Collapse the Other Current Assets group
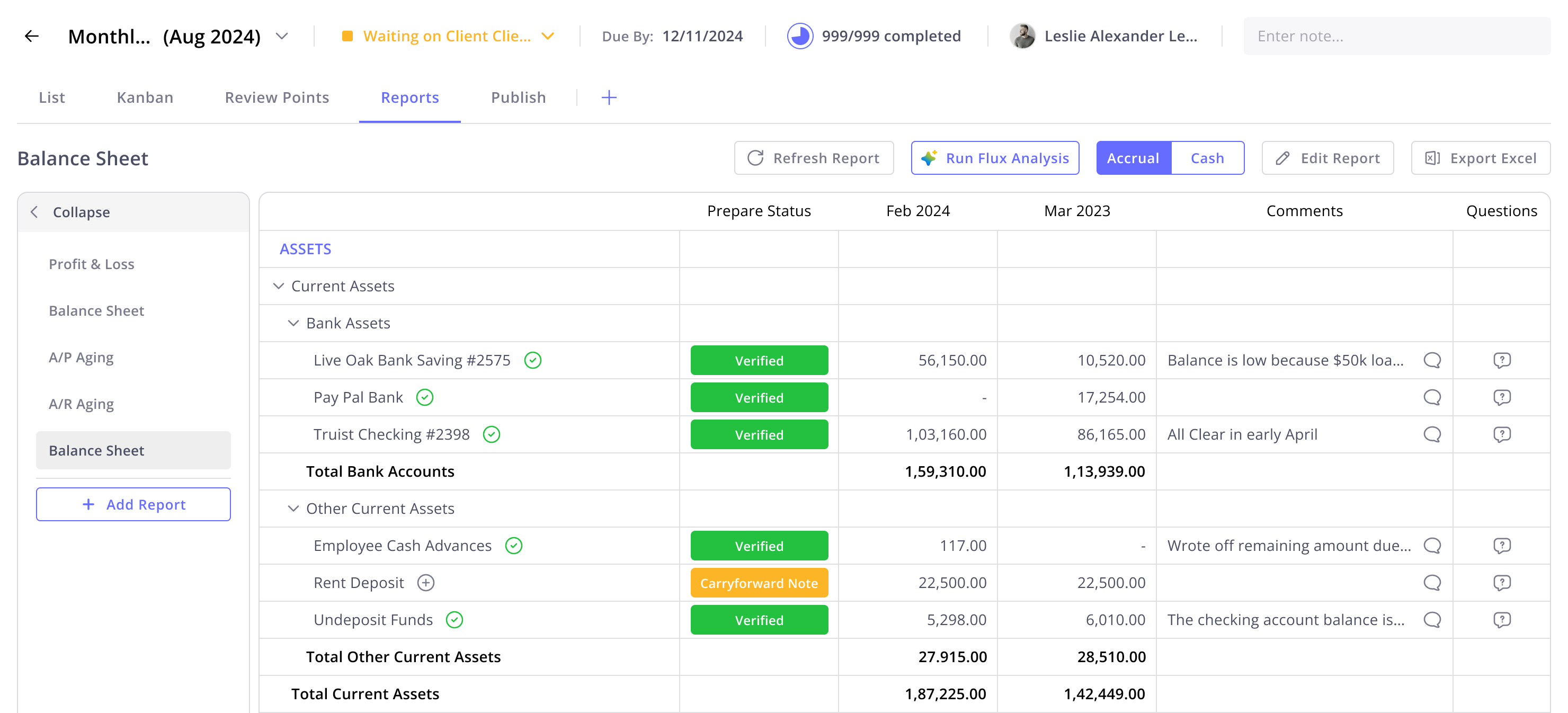The width and height of the screenshot is (1568, 713). point(293,509)
